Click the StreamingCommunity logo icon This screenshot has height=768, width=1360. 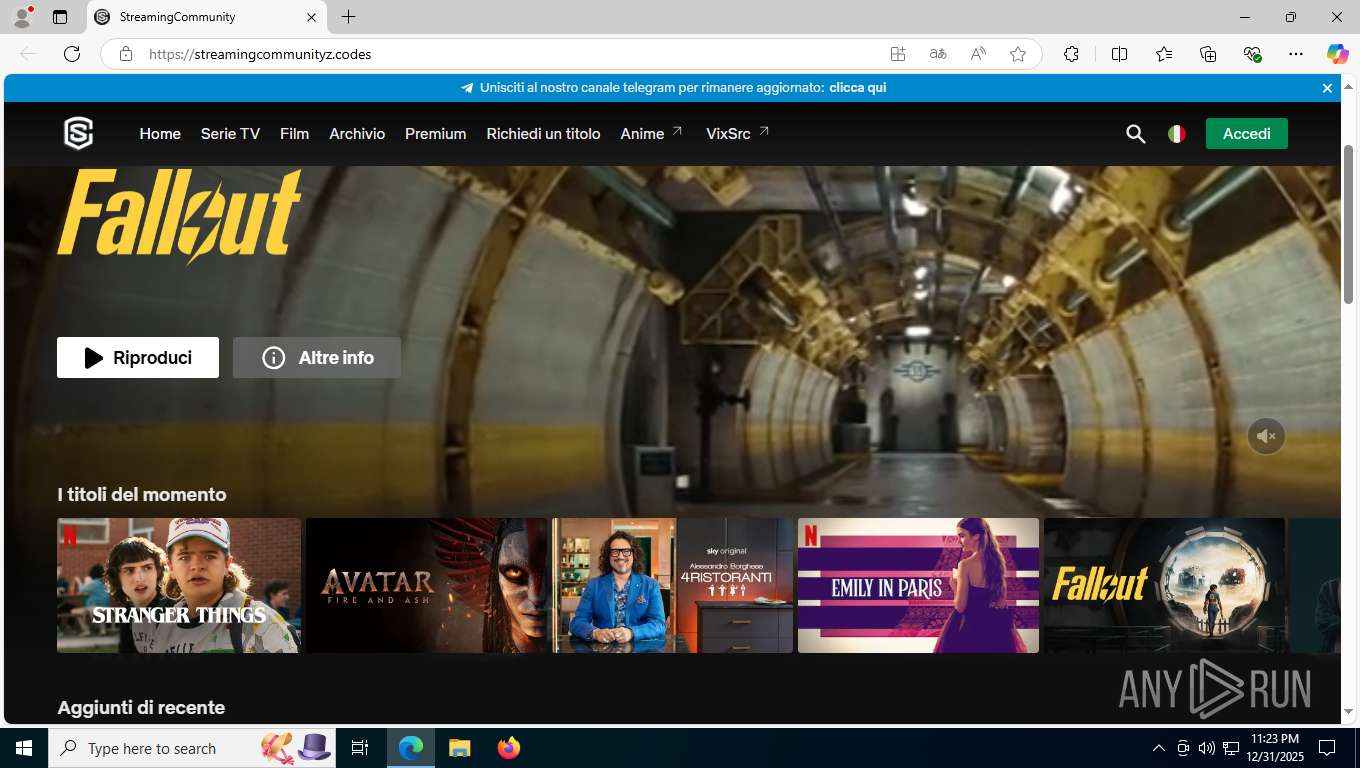78,133
